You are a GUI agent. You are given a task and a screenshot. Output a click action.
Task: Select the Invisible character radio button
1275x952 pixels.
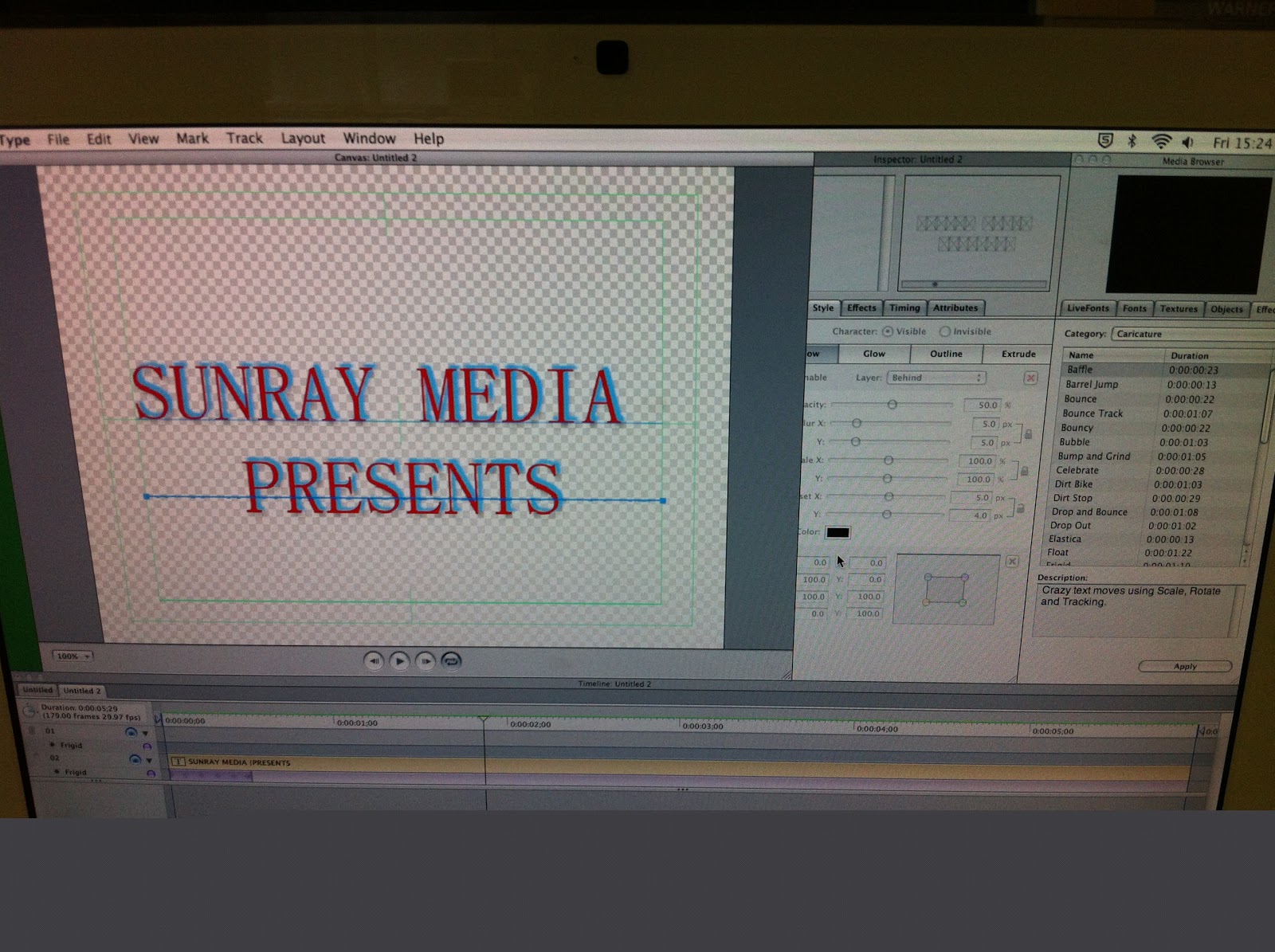[x=944, y=331]
